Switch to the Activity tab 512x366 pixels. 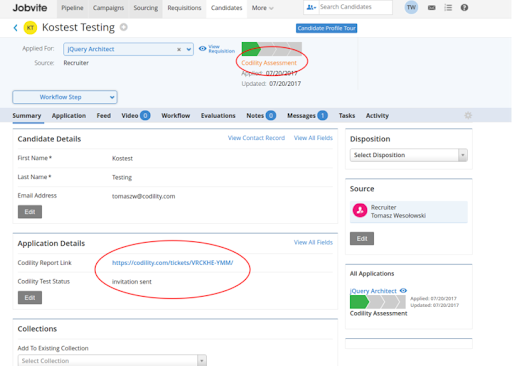(377, 116)
